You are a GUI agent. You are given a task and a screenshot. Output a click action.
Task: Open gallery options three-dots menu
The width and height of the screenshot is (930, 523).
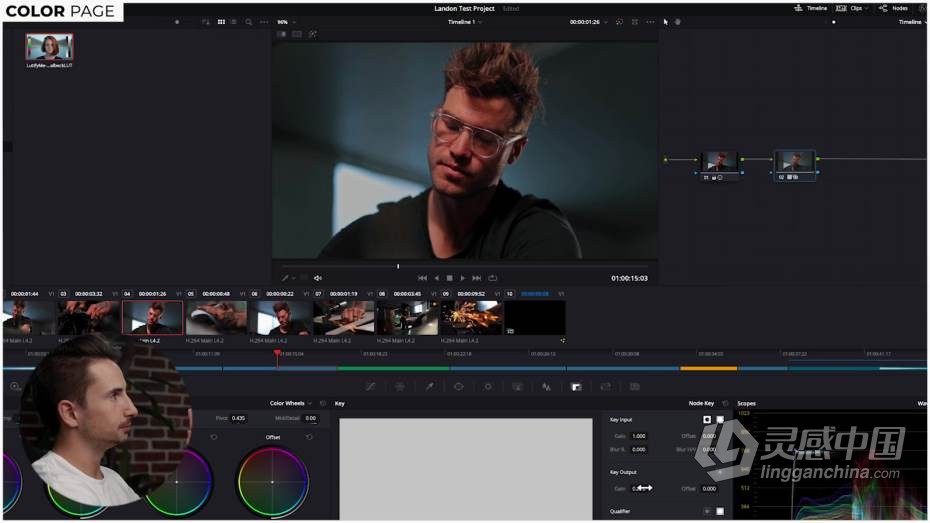(264, 22)
